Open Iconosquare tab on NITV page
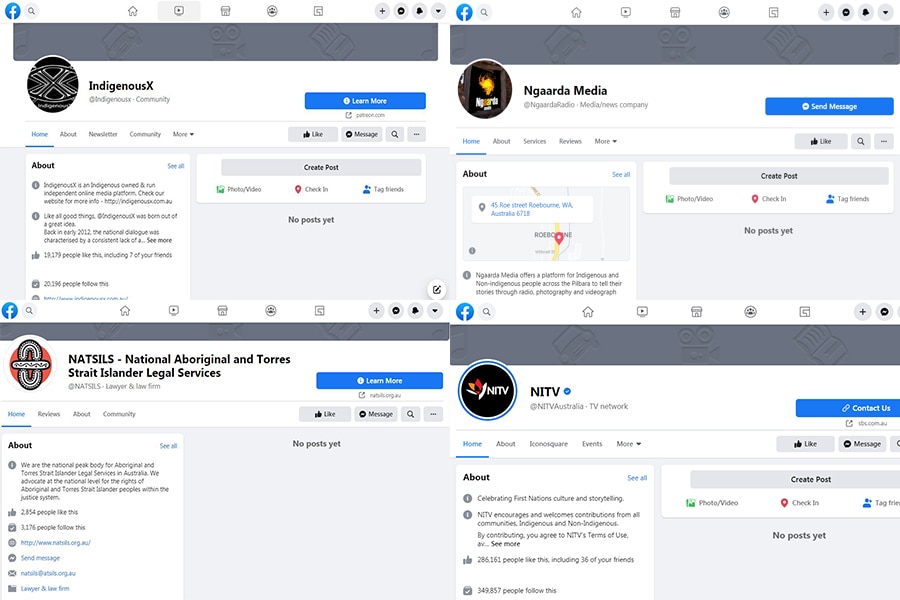 tap(548, 444)
